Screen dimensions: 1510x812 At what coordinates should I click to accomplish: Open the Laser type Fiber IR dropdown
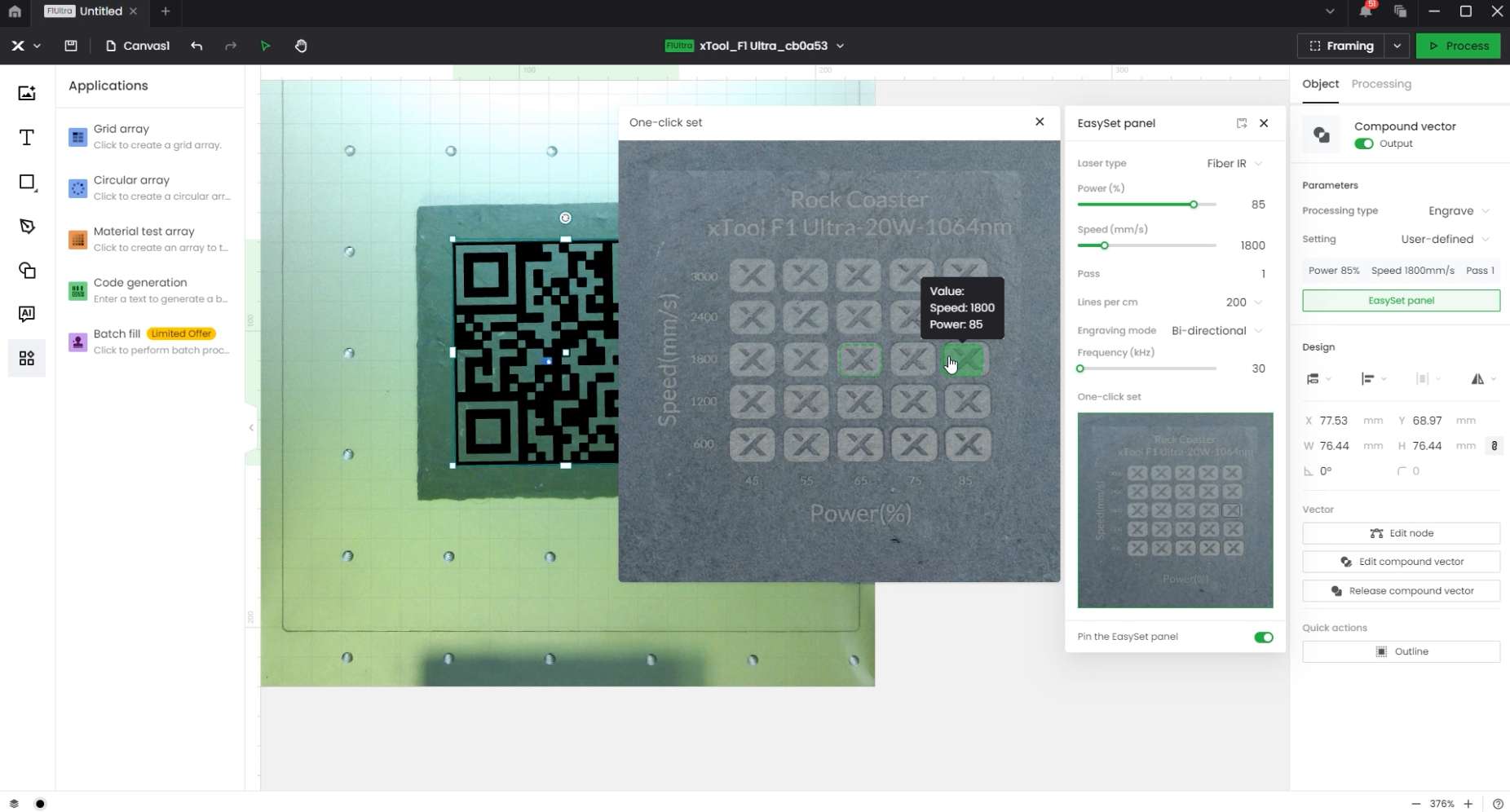point(1234,163)
